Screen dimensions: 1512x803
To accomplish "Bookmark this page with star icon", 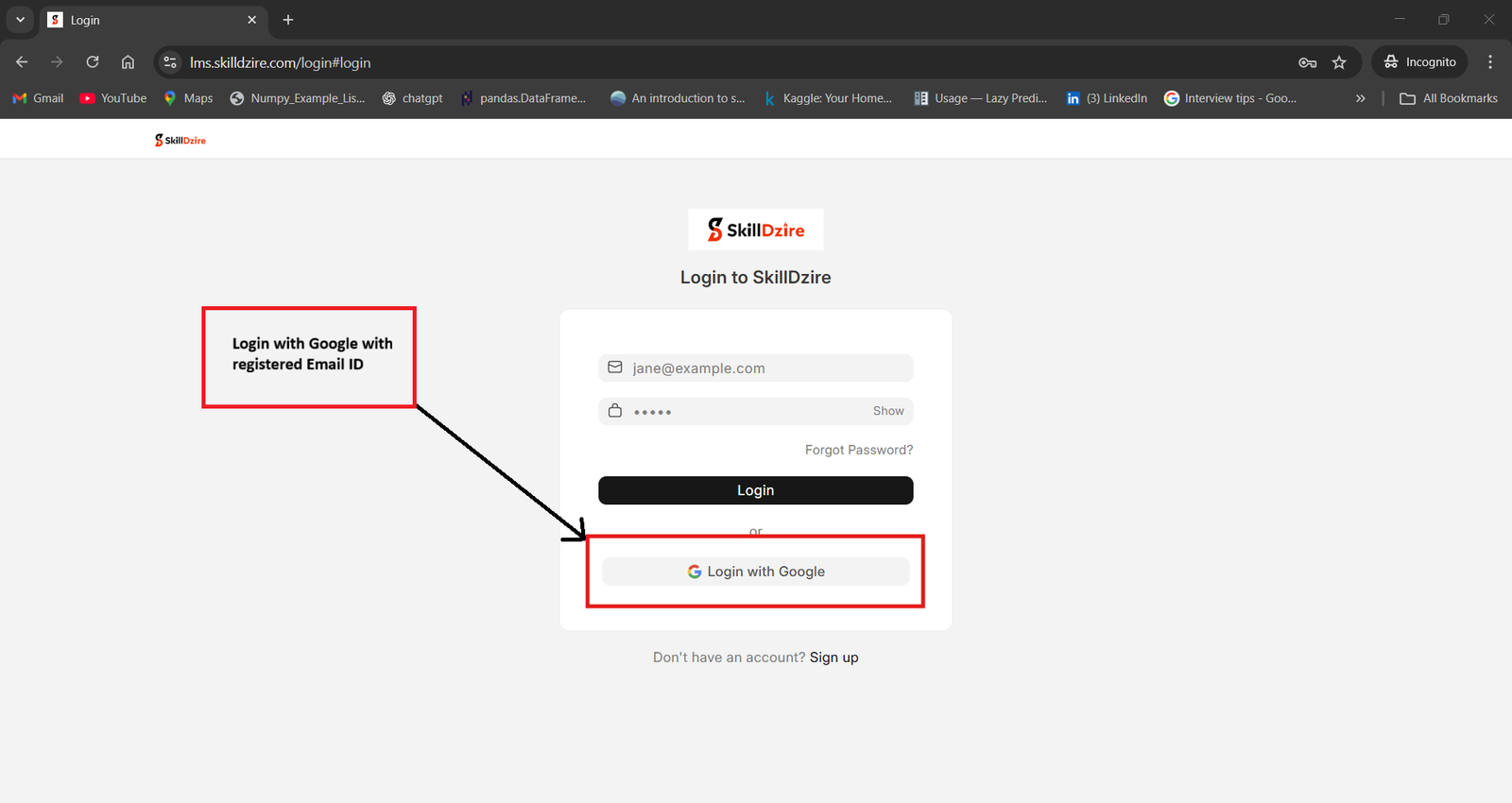I will pos(1339,62).
